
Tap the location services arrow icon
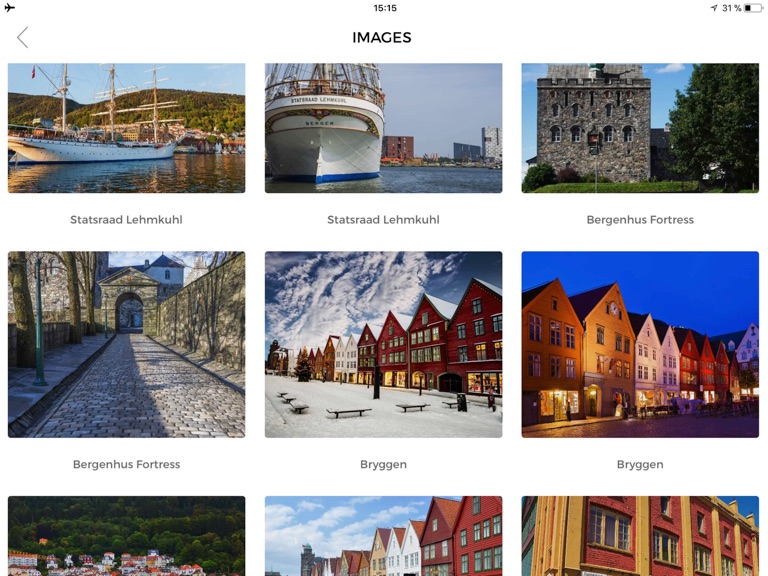coord(714,8)
